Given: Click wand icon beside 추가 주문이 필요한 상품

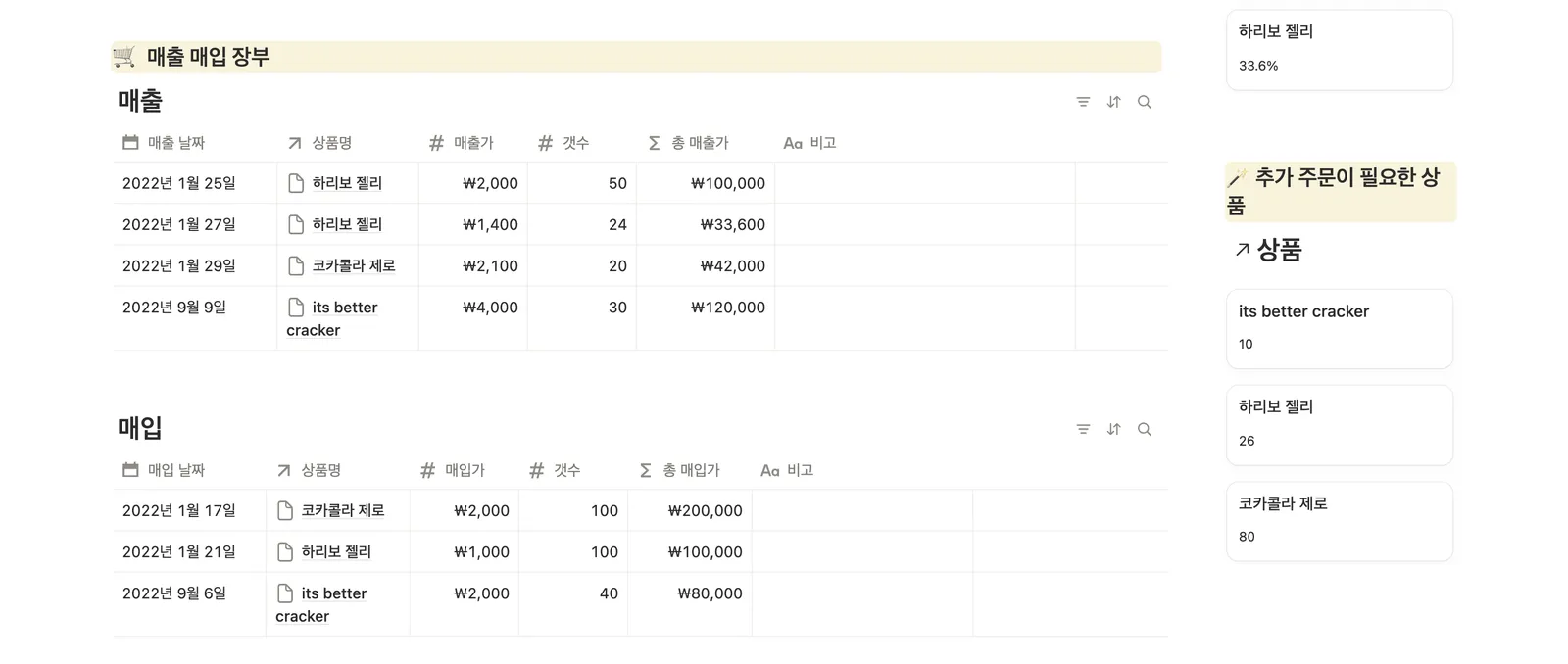Looking at the screenshot, I should click(1238, 178).
